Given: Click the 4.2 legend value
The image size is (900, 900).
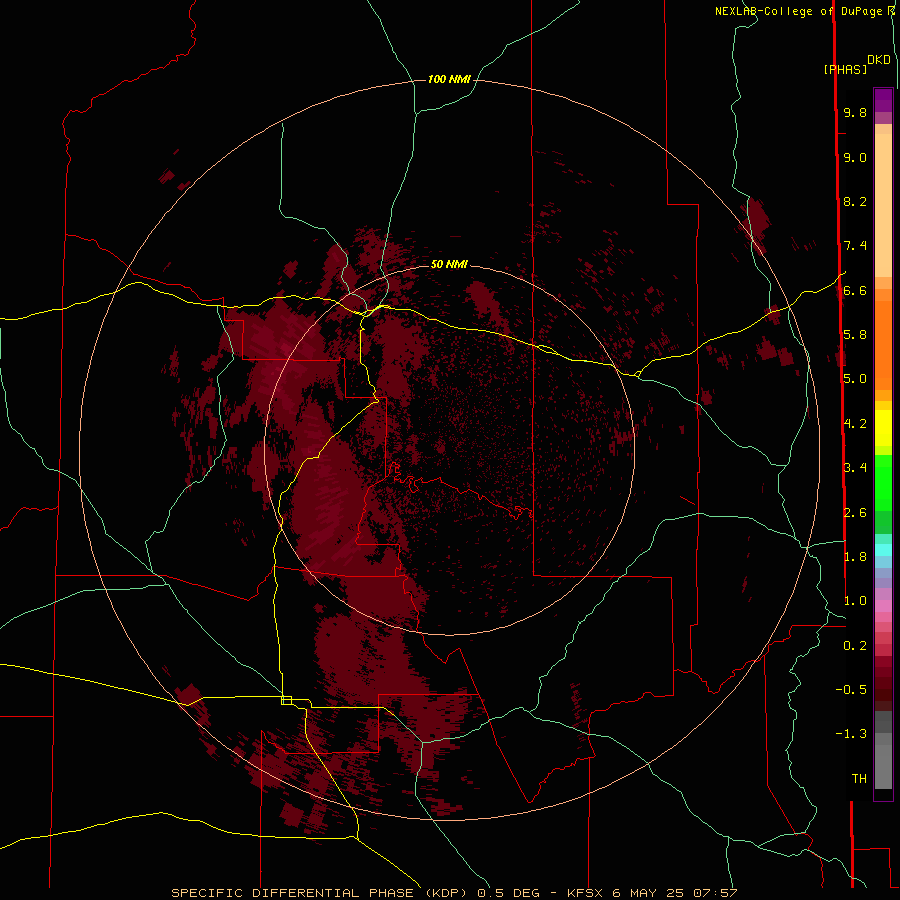Looking at the screenshot, I should pos(855,424).
